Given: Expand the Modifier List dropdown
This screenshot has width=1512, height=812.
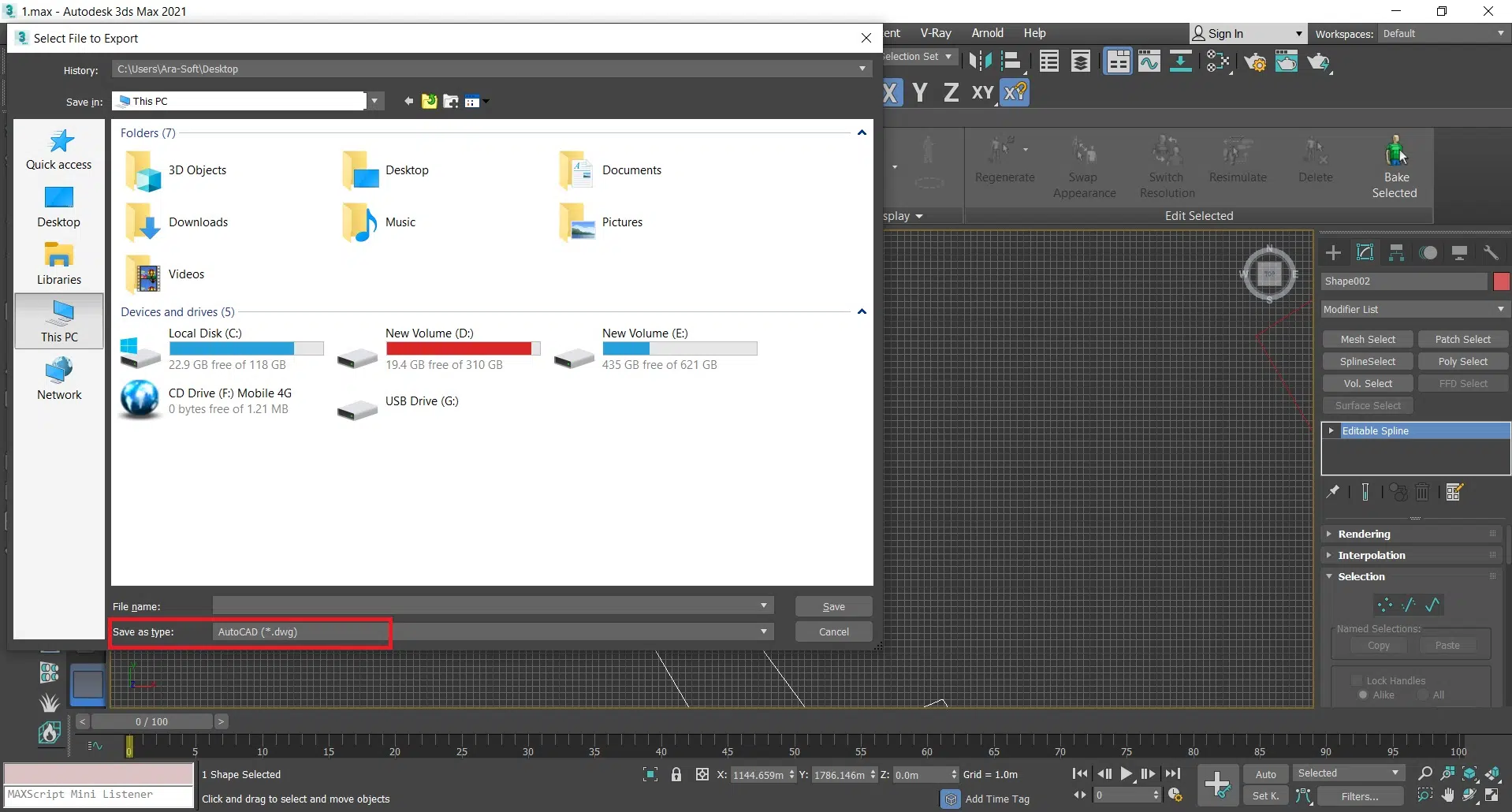Looking at the screenshot, I should point(1414,309).
